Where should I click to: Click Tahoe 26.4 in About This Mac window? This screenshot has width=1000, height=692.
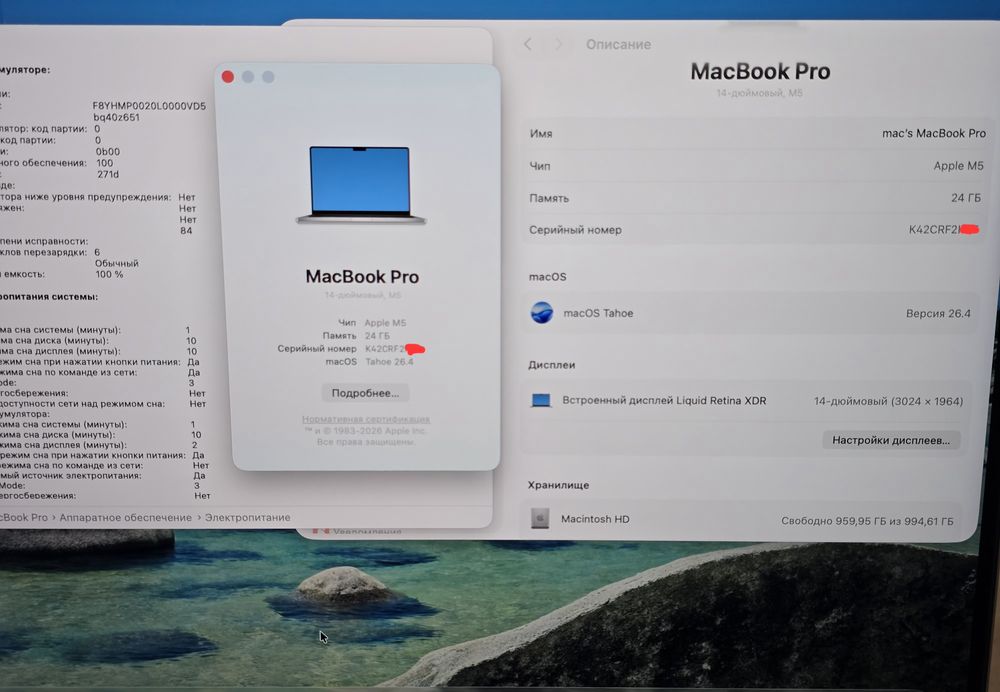[x=389, y=362]
